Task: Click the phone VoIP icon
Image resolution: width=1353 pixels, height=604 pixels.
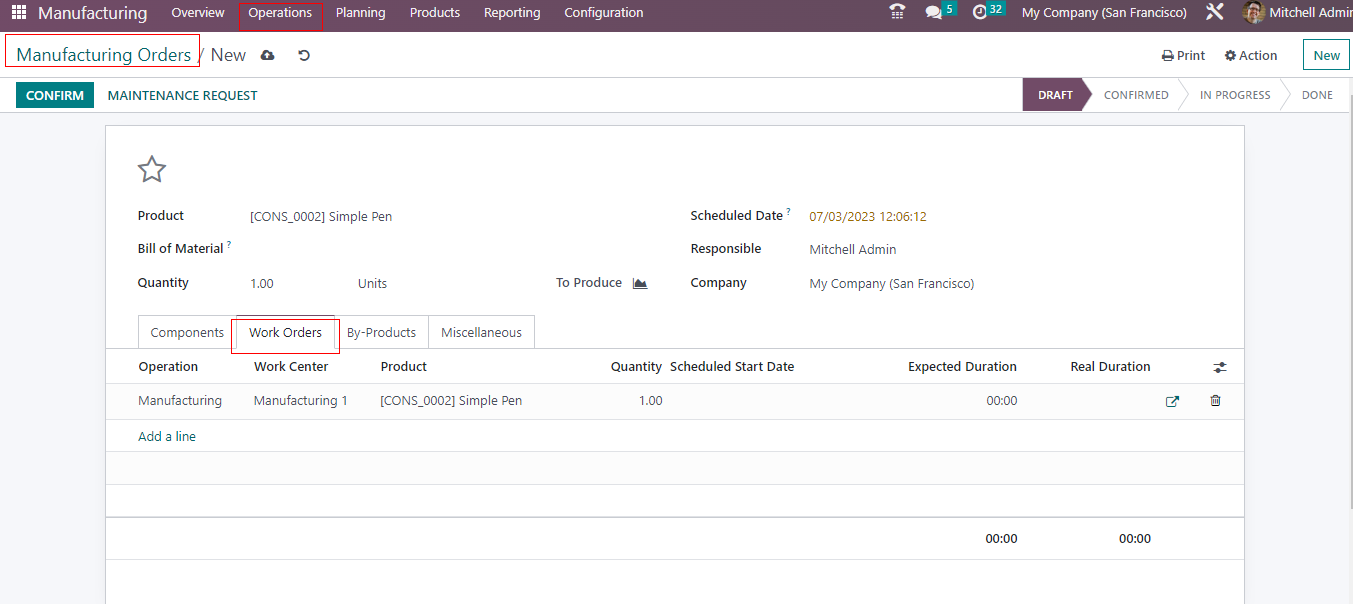Action: click(x=897, y=13)
